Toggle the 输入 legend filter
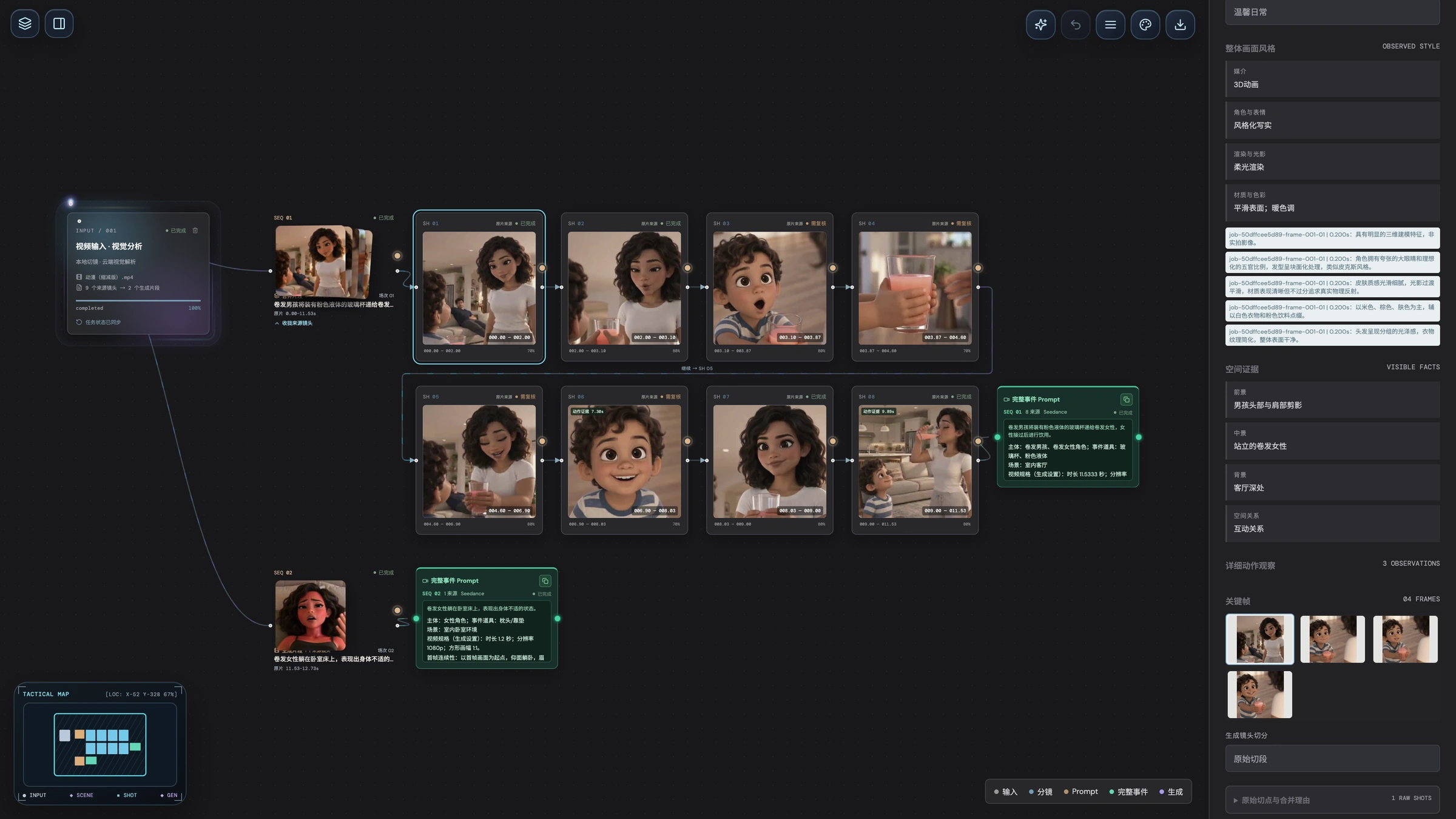The width and height of the screenshot is (1456, 819). [x=1005, y=792]
